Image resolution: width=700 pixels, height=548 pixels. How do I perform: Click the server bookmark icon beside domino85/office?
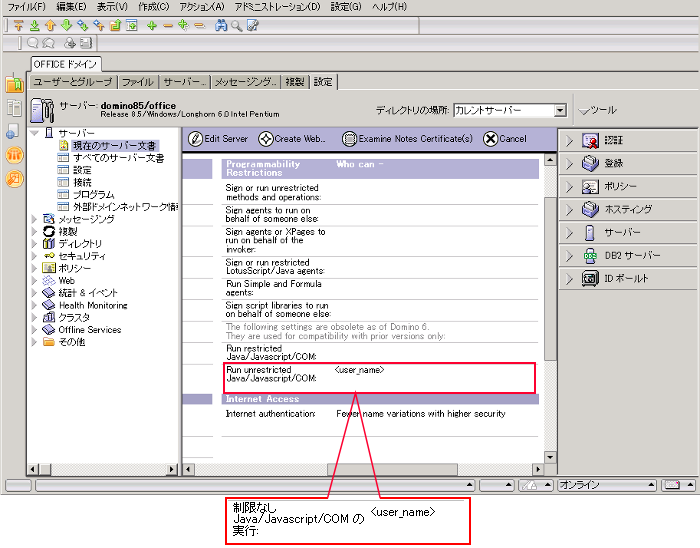coord(42,109)
